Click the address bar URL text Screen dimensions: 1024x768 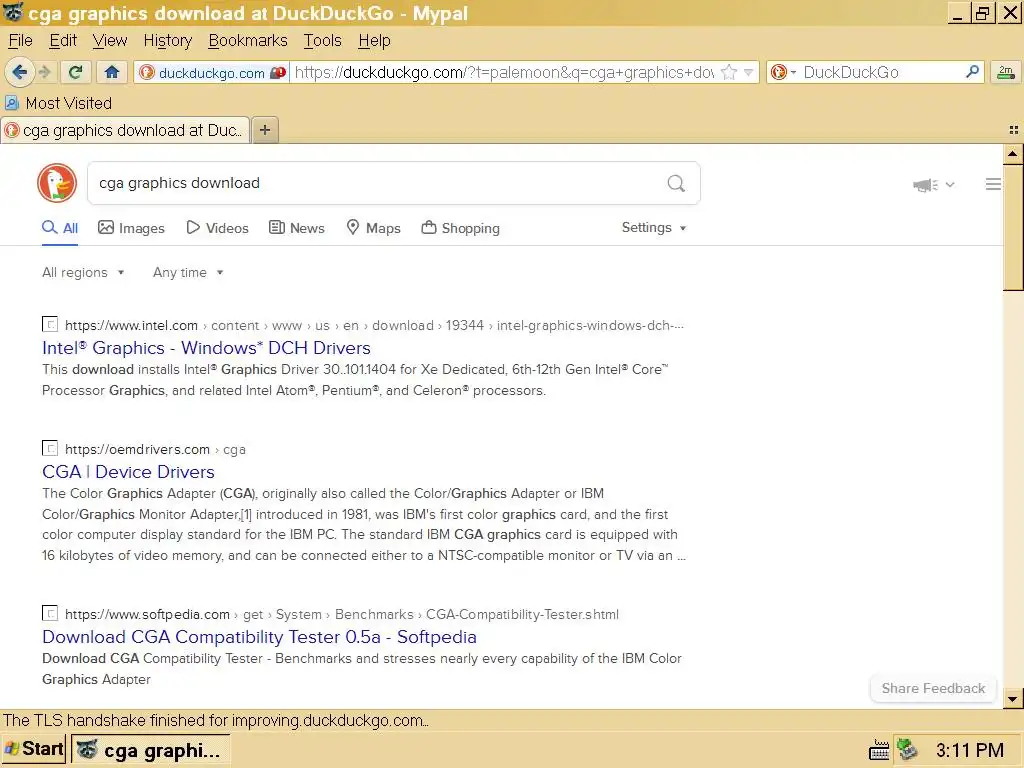point(504,72)
